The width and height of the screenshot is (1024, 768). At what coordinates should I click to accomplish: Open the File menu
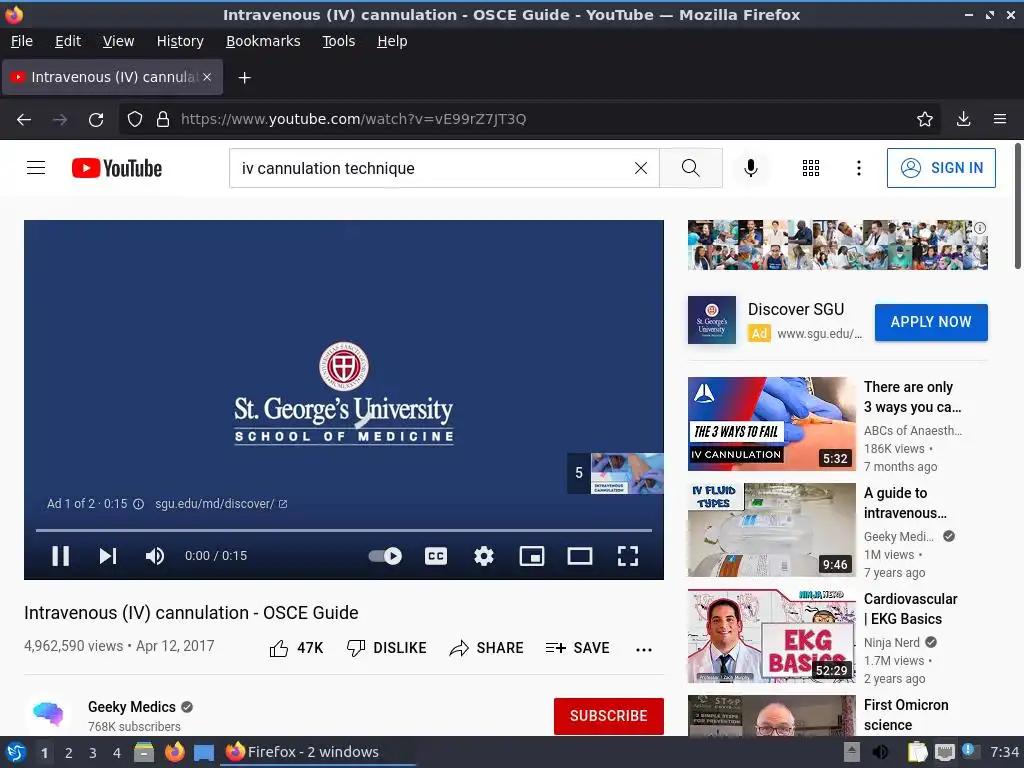(x=22, y=41)
